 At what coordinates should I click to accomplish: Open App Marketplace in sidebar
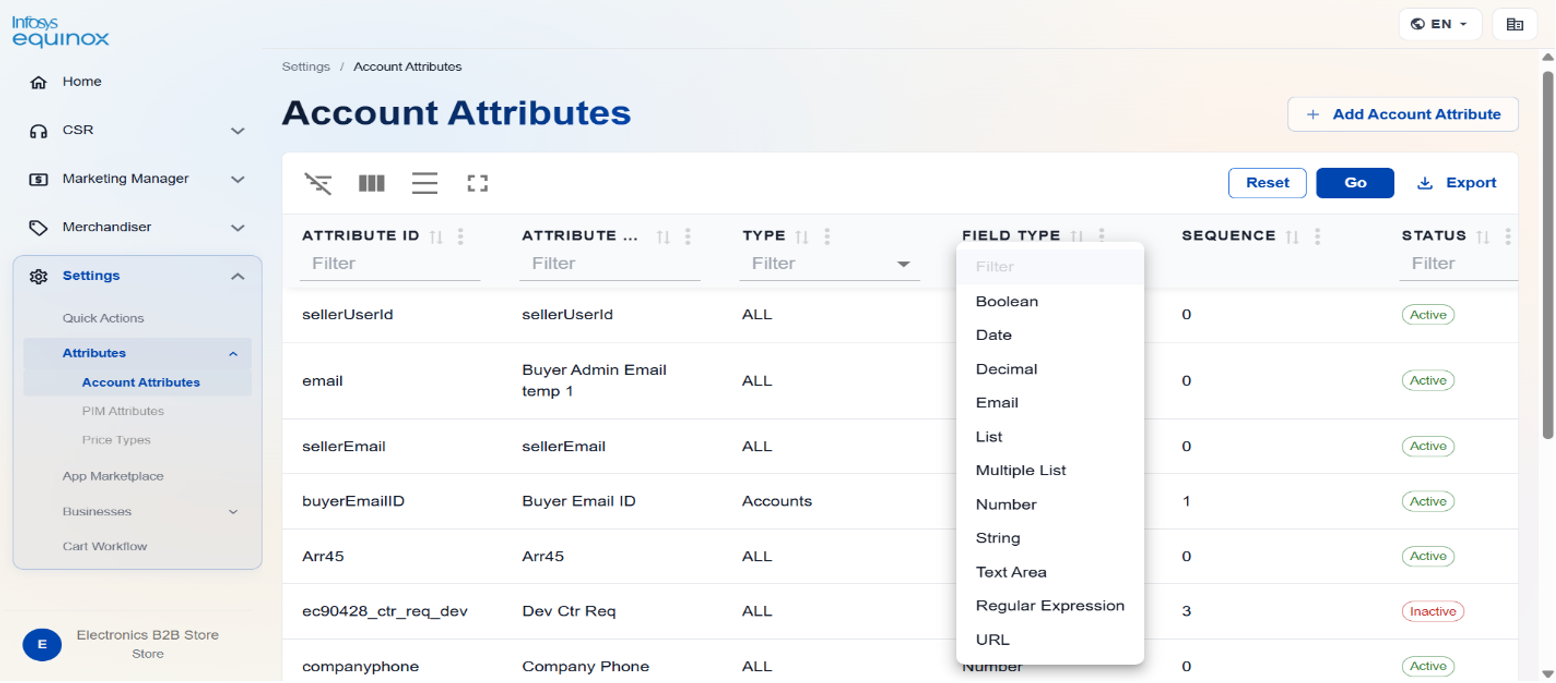[x=113, y=477]
